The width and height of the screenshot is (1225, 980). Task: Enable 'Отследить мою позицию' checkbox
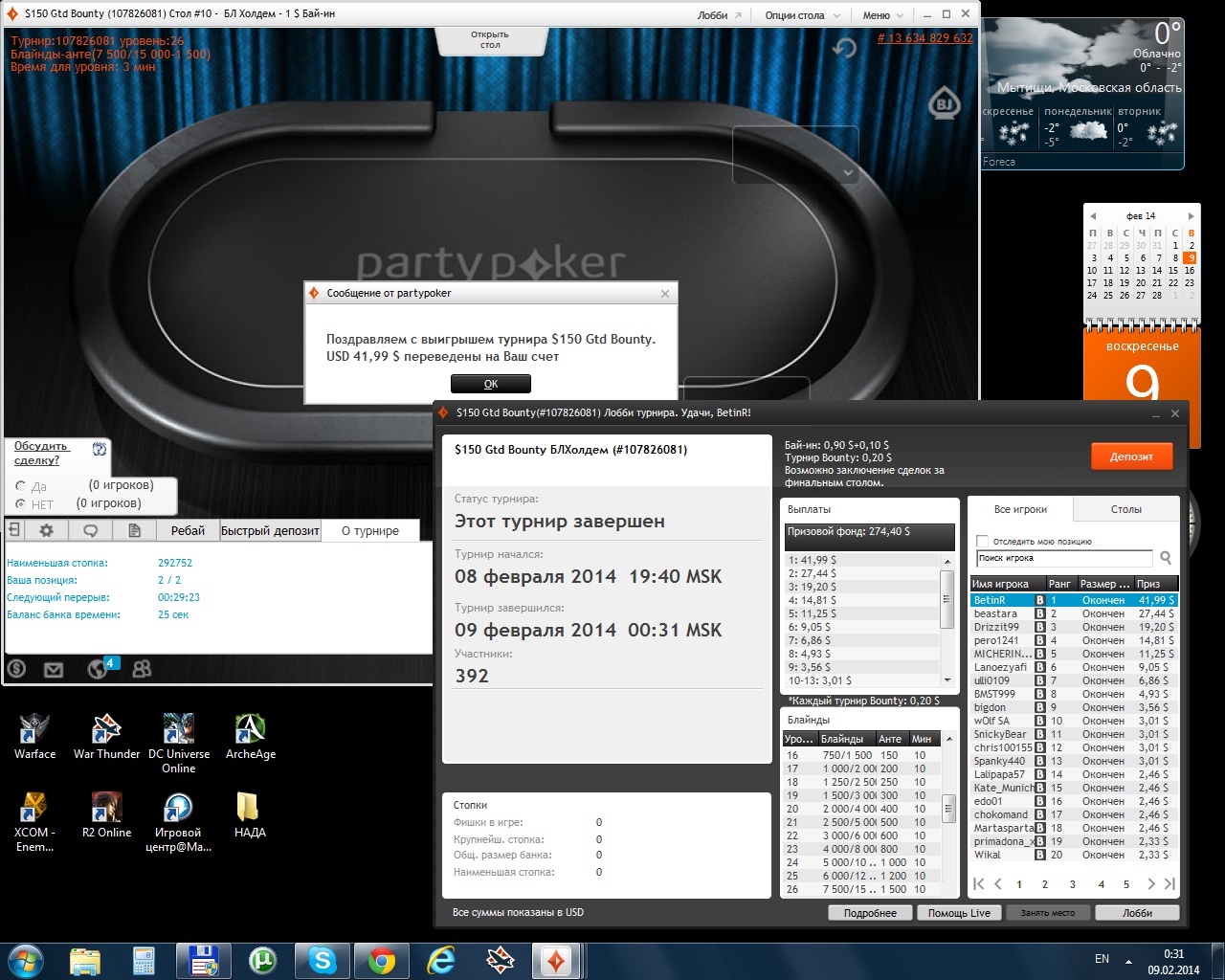click(982, 541)
